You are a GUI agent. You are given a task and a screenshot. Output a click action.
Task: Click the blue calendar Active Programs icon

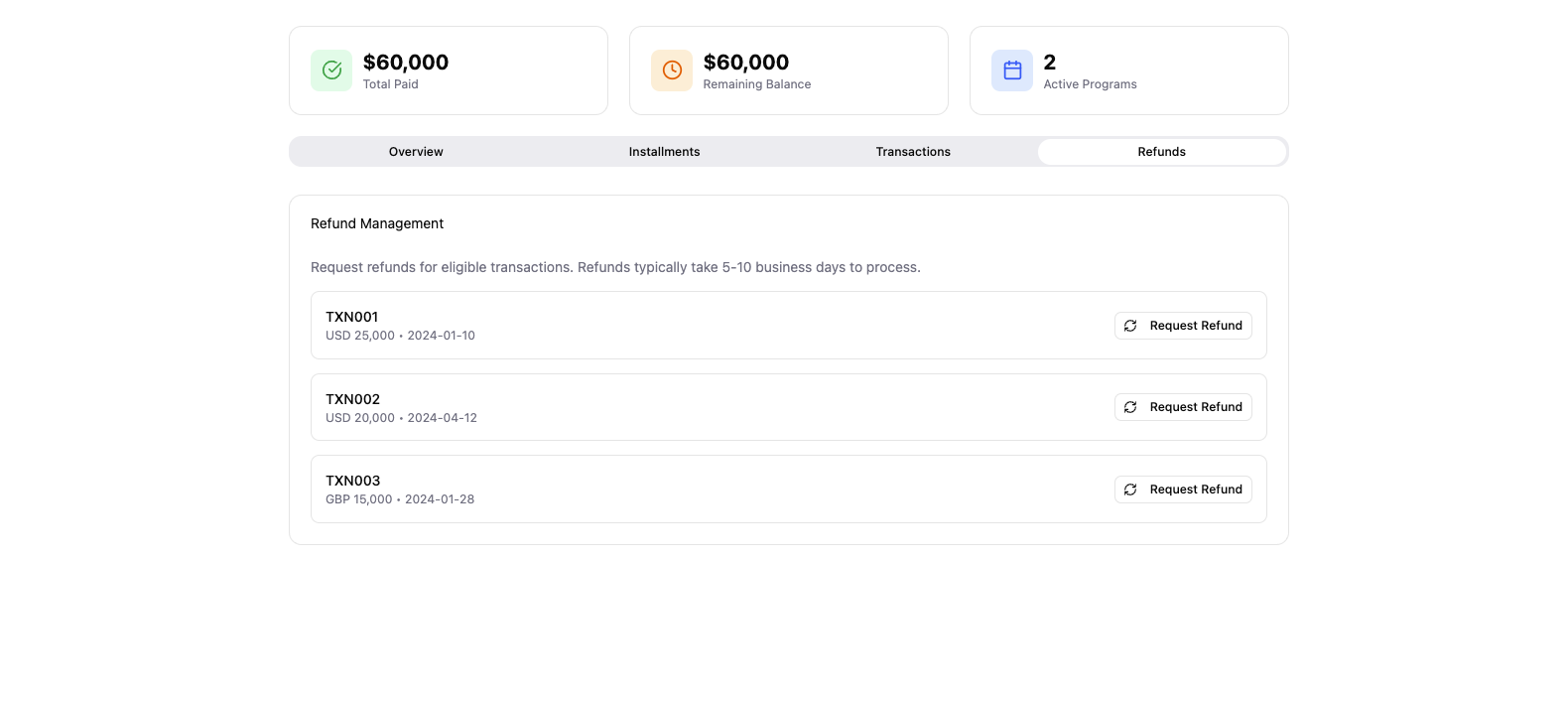pos(1012,70)
